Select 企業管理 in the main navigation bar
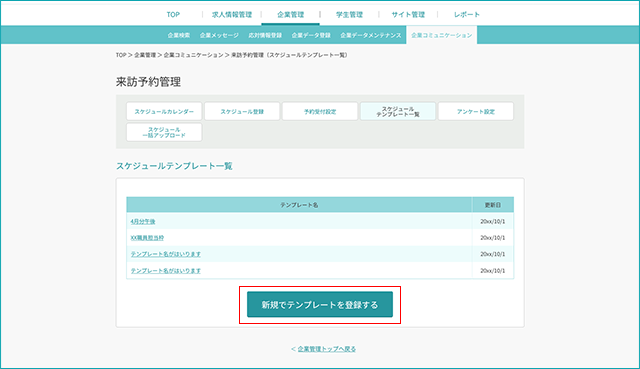This screenshot has width=640, height=369. [290, 14]
